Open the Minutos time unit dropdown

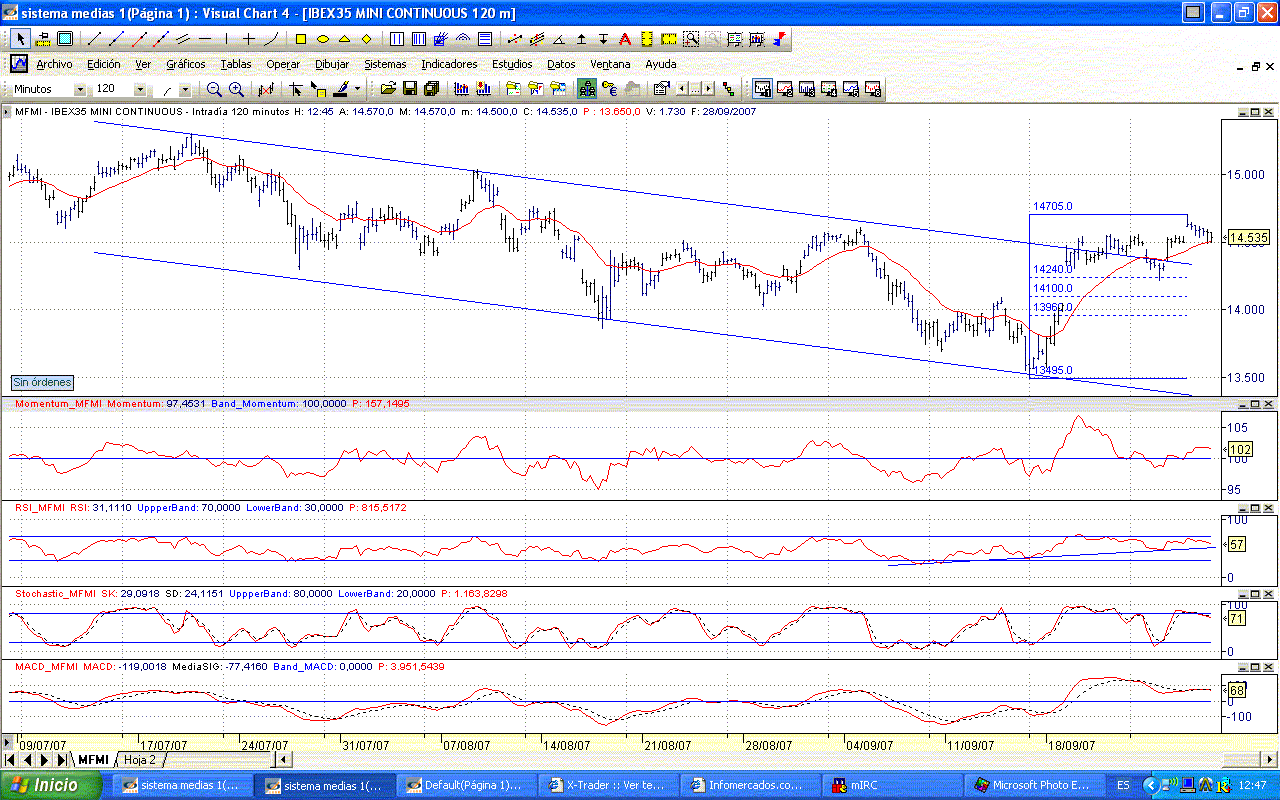[x=80, y=89]
